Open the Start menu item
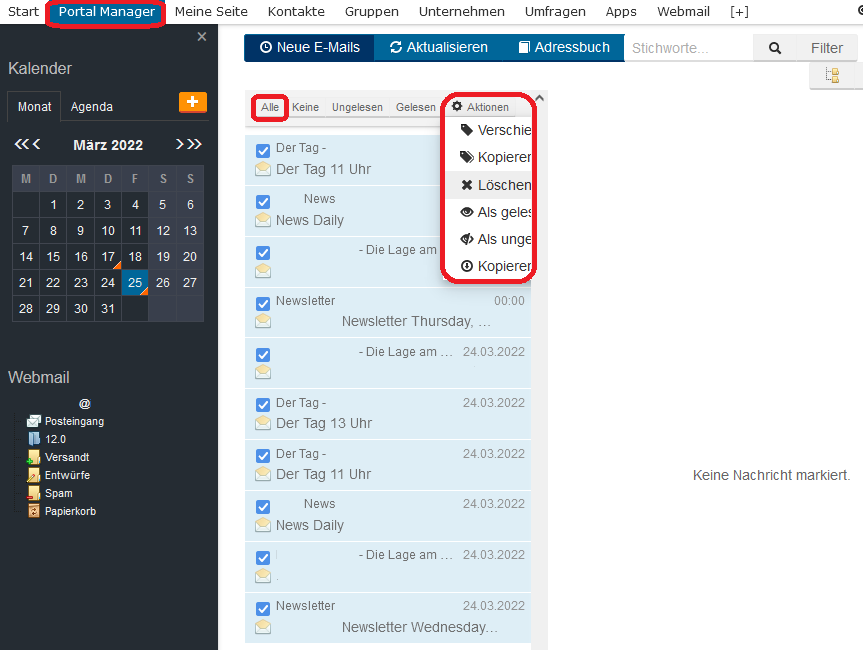The image size is (863, 650). pos(23,12)
